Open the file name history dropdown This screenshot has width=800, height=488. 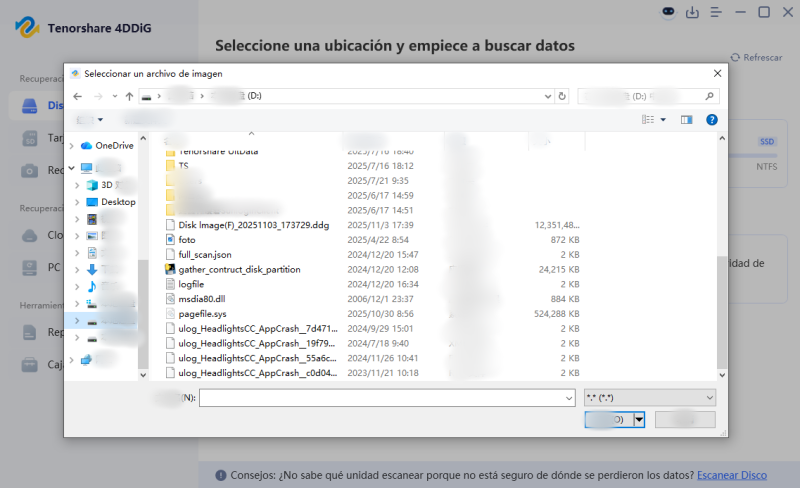tap(569, 398)
